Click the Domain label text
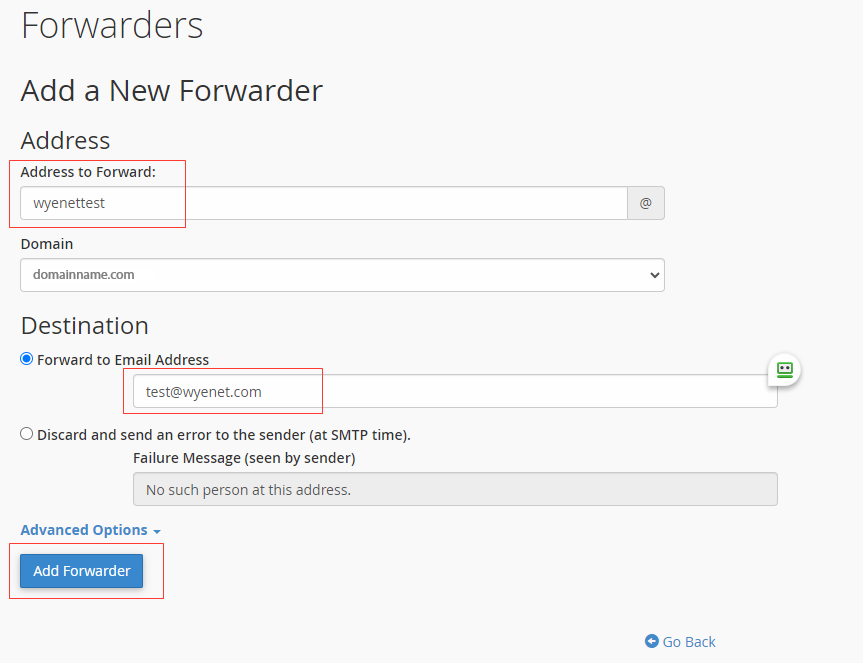Screen dimensions: 863x663 47,244
